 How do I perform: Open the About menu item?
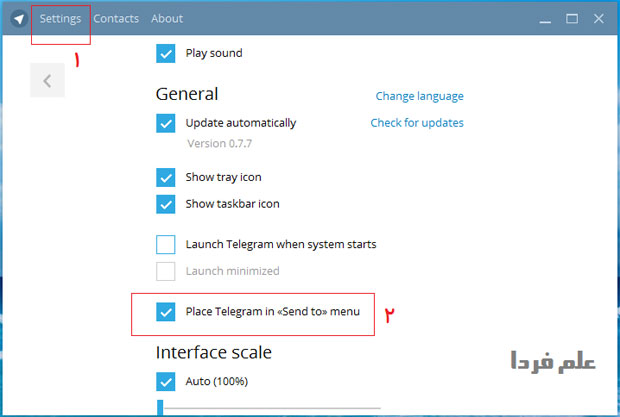click(167, 18)
